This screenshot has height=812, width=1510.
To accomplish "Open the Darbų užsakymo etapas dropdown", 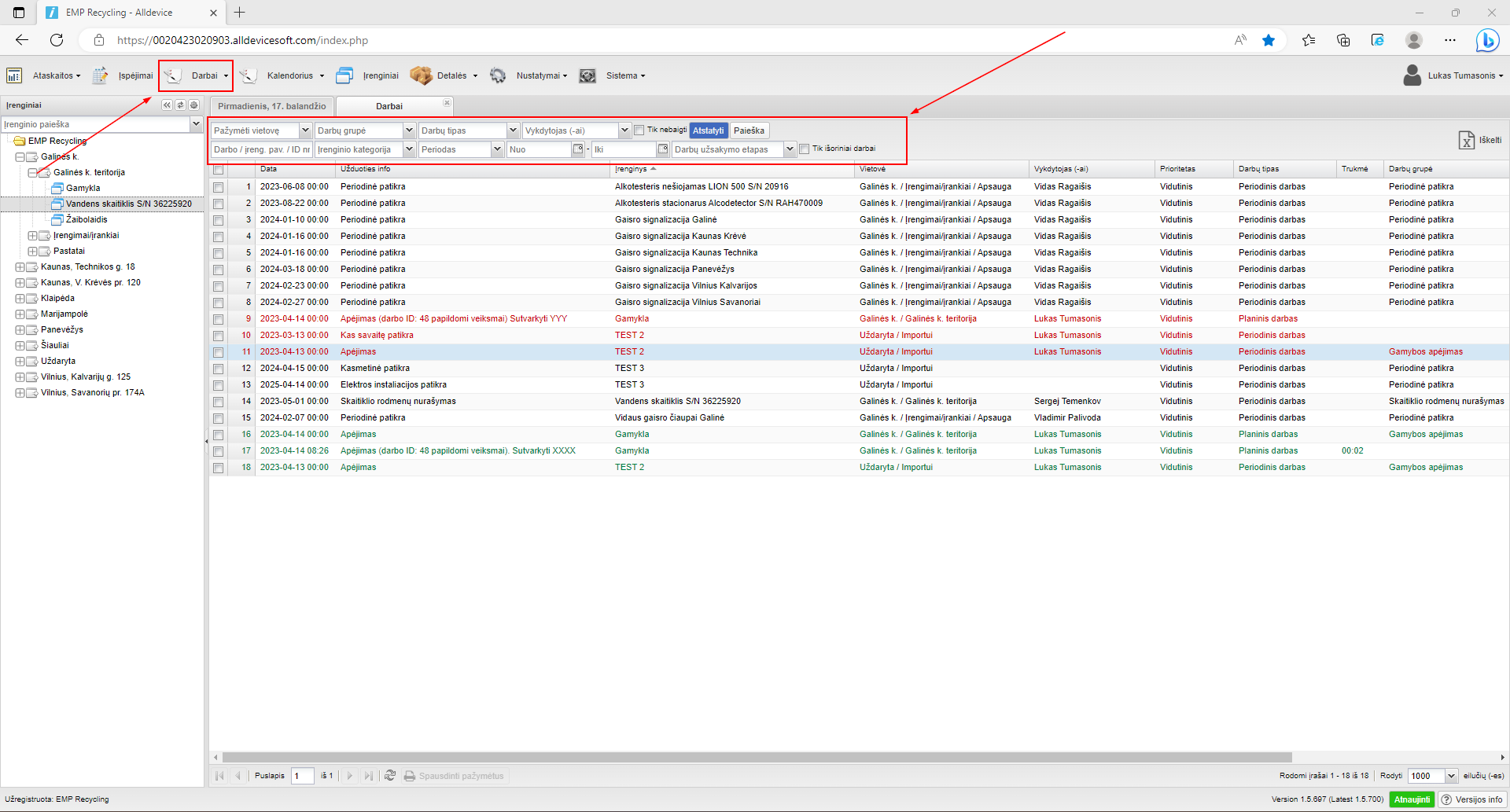I will pos(789,149).
